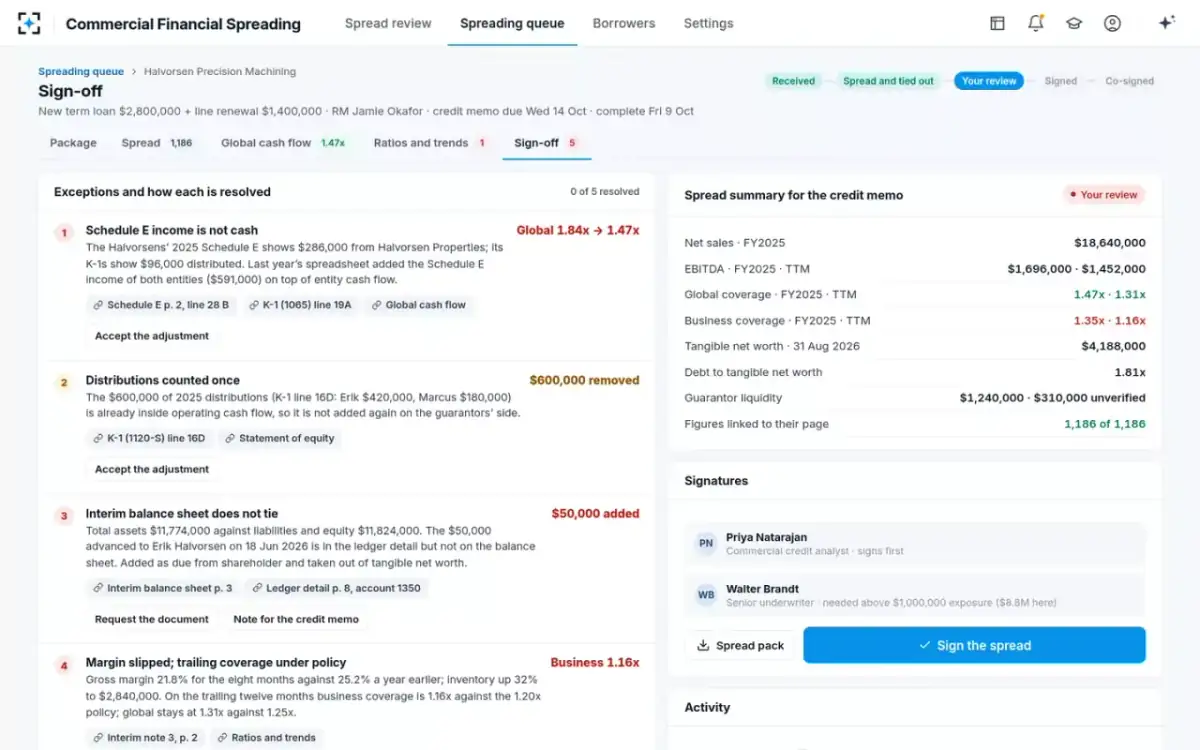The image size is (1200, 750).
Task: Open the Ratios and trends tab
Action: click(x=429, y=143)
